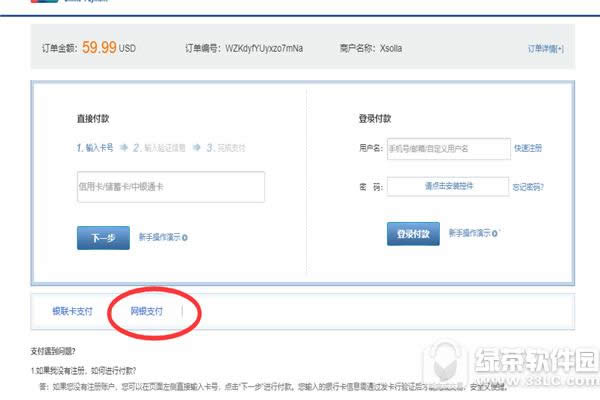Click the card number input field
Screen dimensions: 600x400
point(170,187)
